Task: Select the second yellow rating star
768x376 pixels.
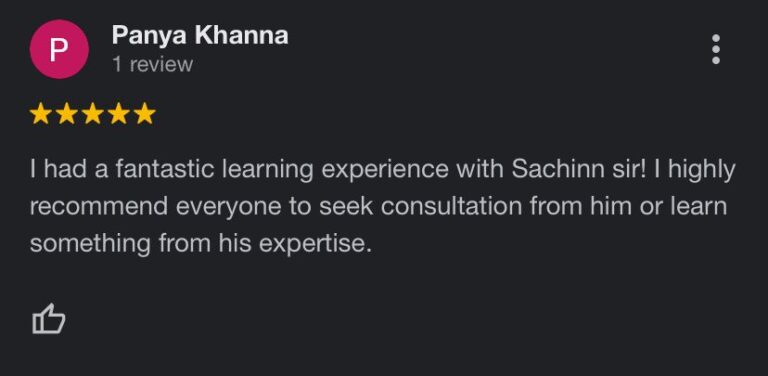Action: click(x=66, y=115)
